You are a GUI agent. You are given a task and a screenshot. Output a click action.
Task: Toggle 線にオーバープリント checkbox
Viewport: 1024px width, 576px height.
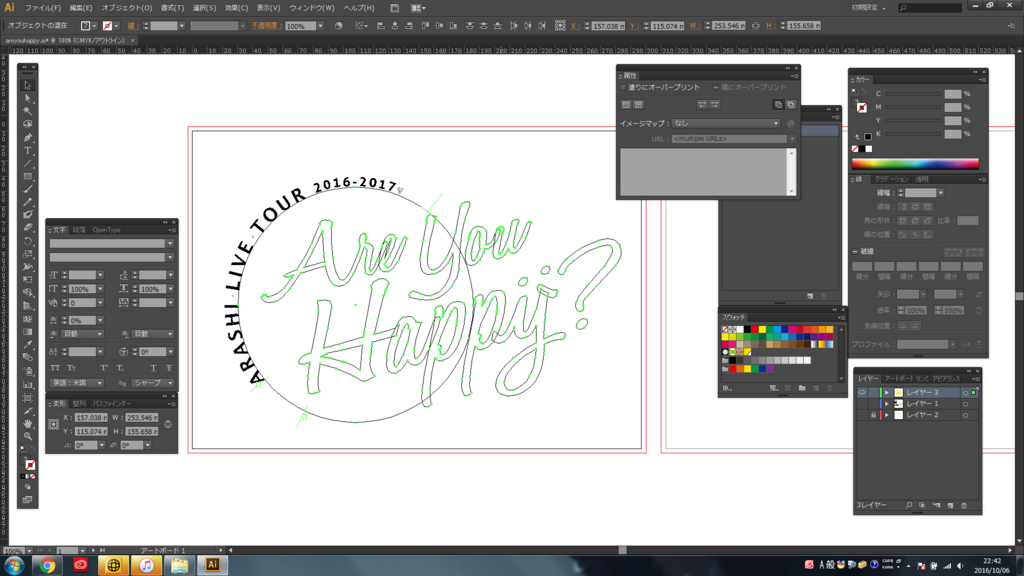coord(716,88)
